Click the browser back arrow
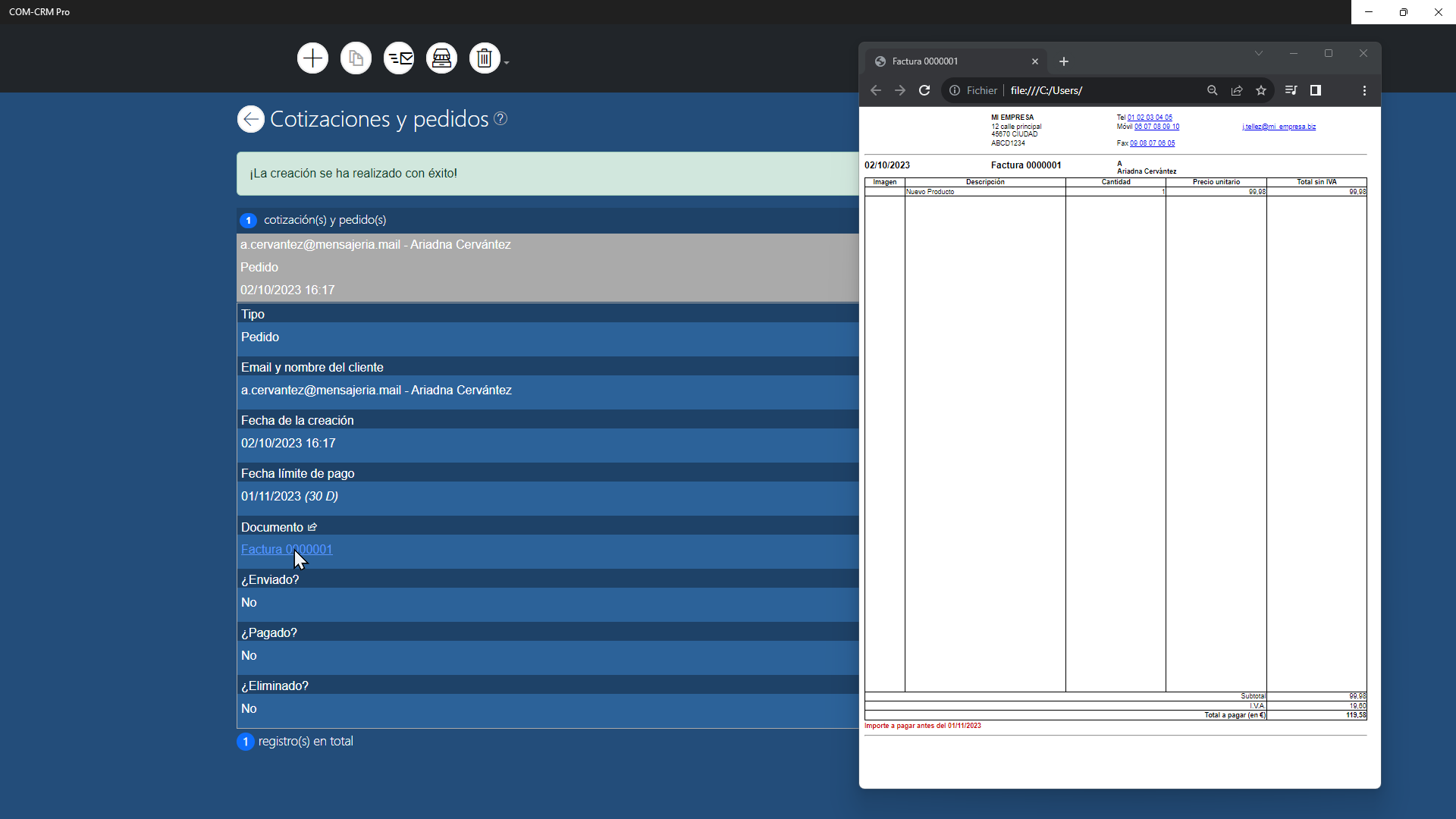The image size is (1456, 819). [x=876, y=90]
